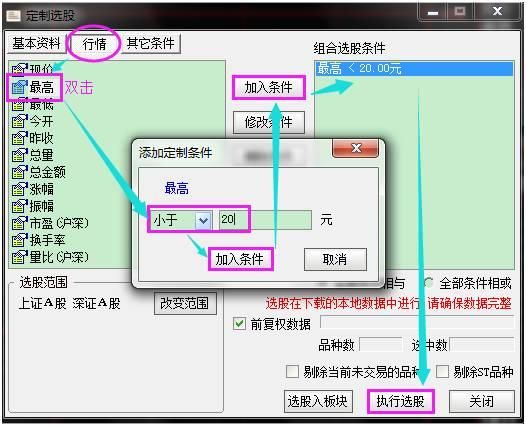Select the 换手率 indicator icon
This screenshot has height=426, width=526.
(x=19, y=240)
